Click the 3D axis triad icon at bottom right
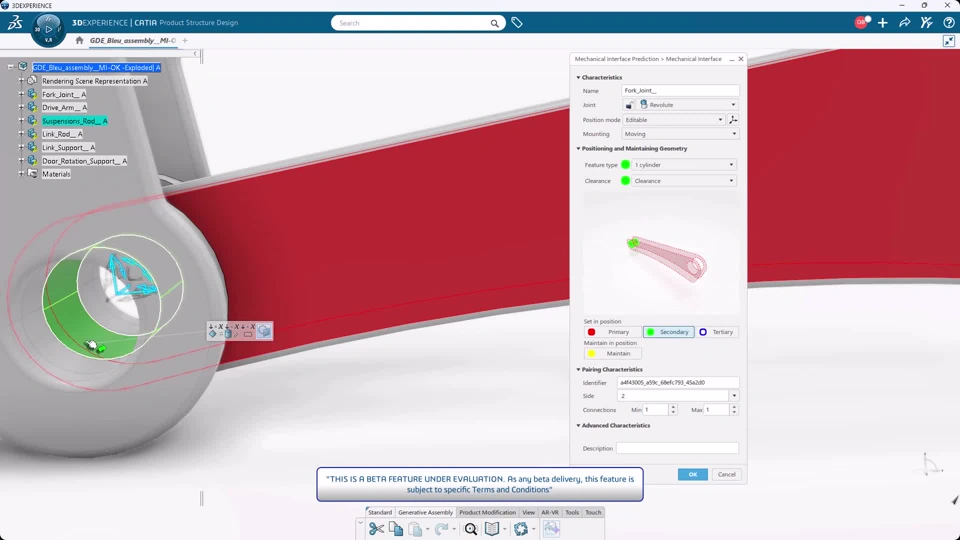This screenshot has height=540, width=960. click(x=931, y=464)
